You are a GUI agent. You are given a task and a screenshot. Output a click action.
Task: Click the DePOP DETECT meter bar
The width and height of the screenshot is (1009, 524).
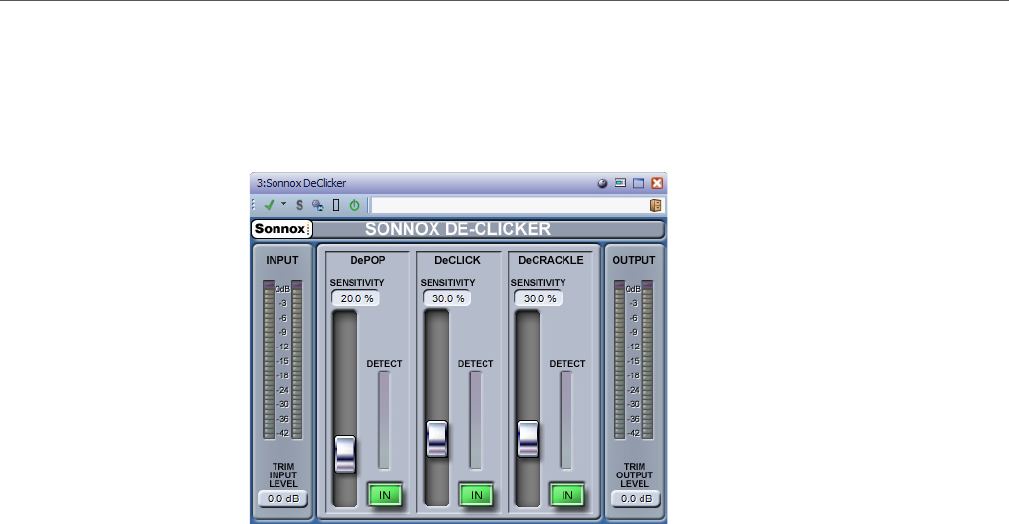coord(384,420)
